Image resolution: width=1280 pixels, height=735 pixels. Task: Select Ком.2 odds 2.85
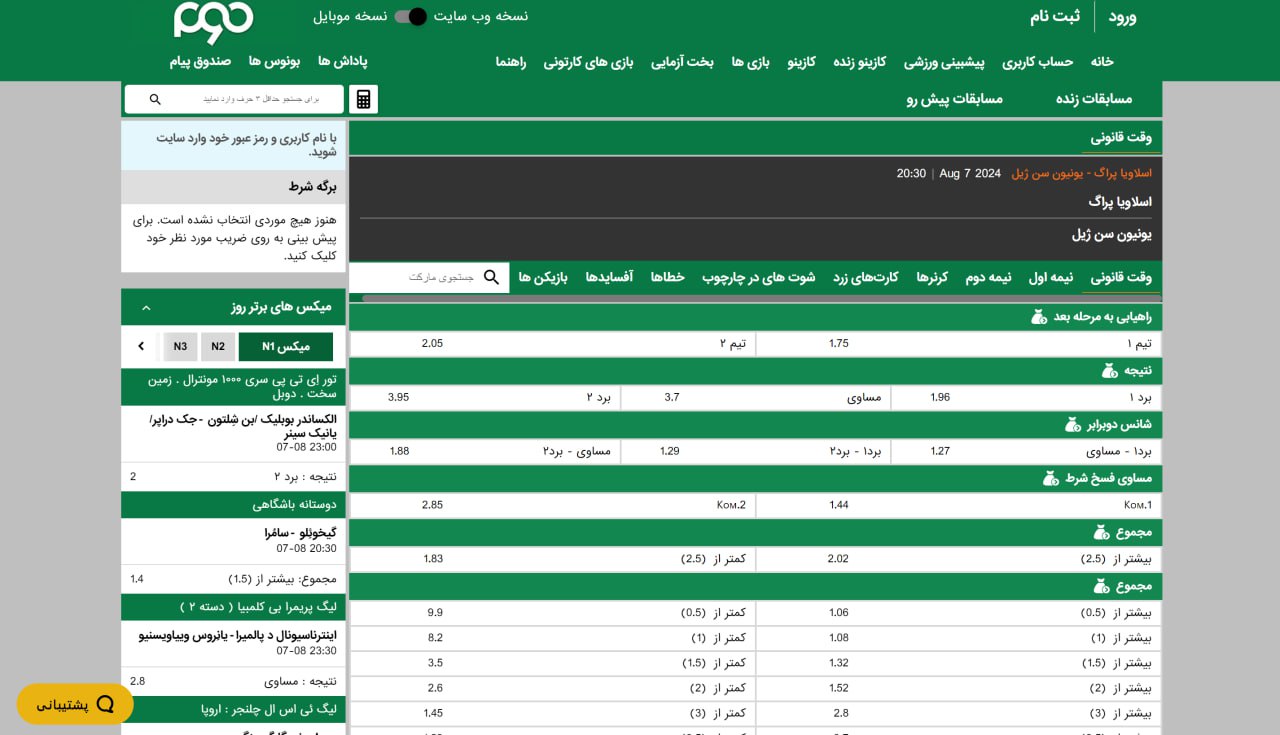point(553,505)
